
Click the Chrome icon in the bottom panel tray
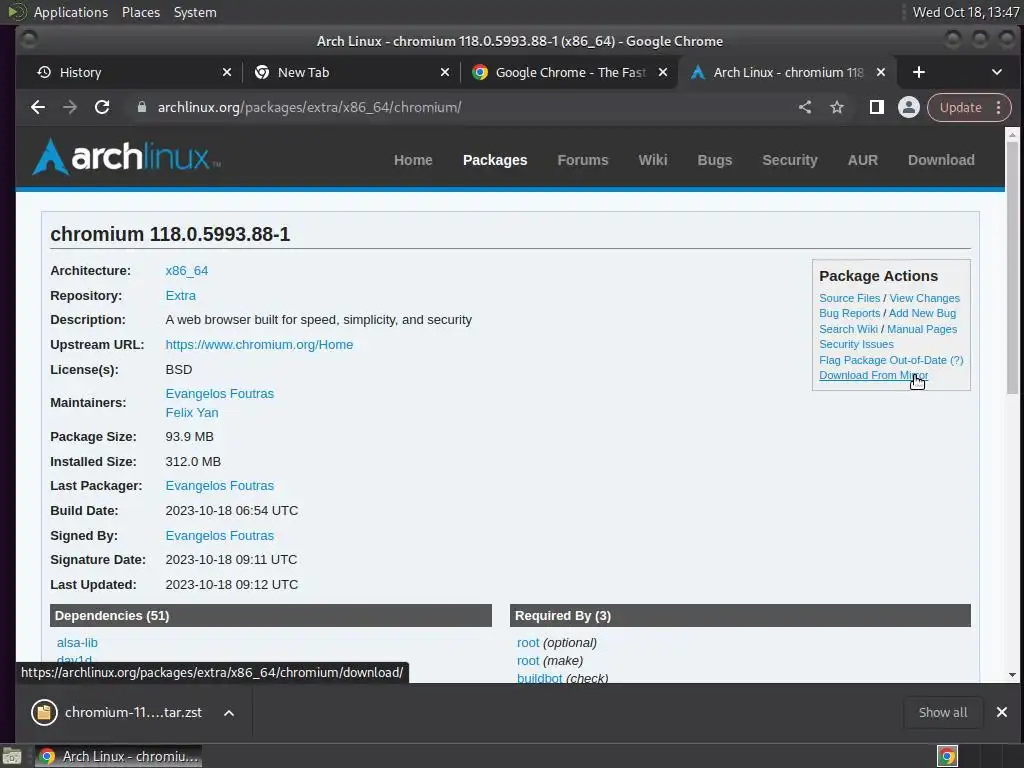tap(947, 756)
